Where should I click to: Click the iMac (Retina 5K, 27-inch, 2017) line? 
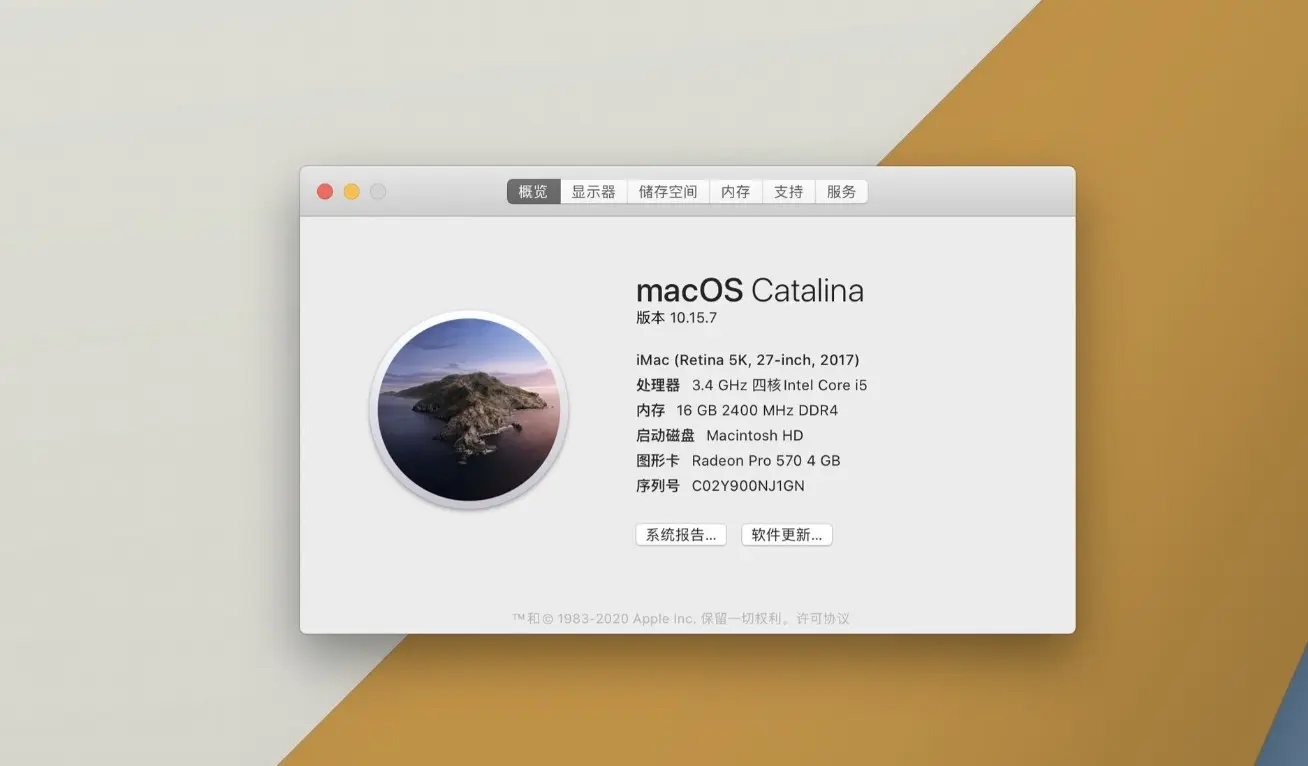[x=748, y=360]
